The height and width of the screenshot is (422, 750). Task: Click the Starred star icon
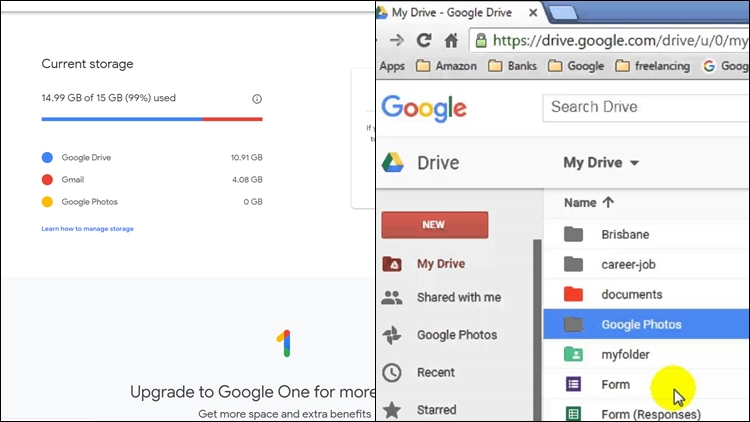(392, 410)
